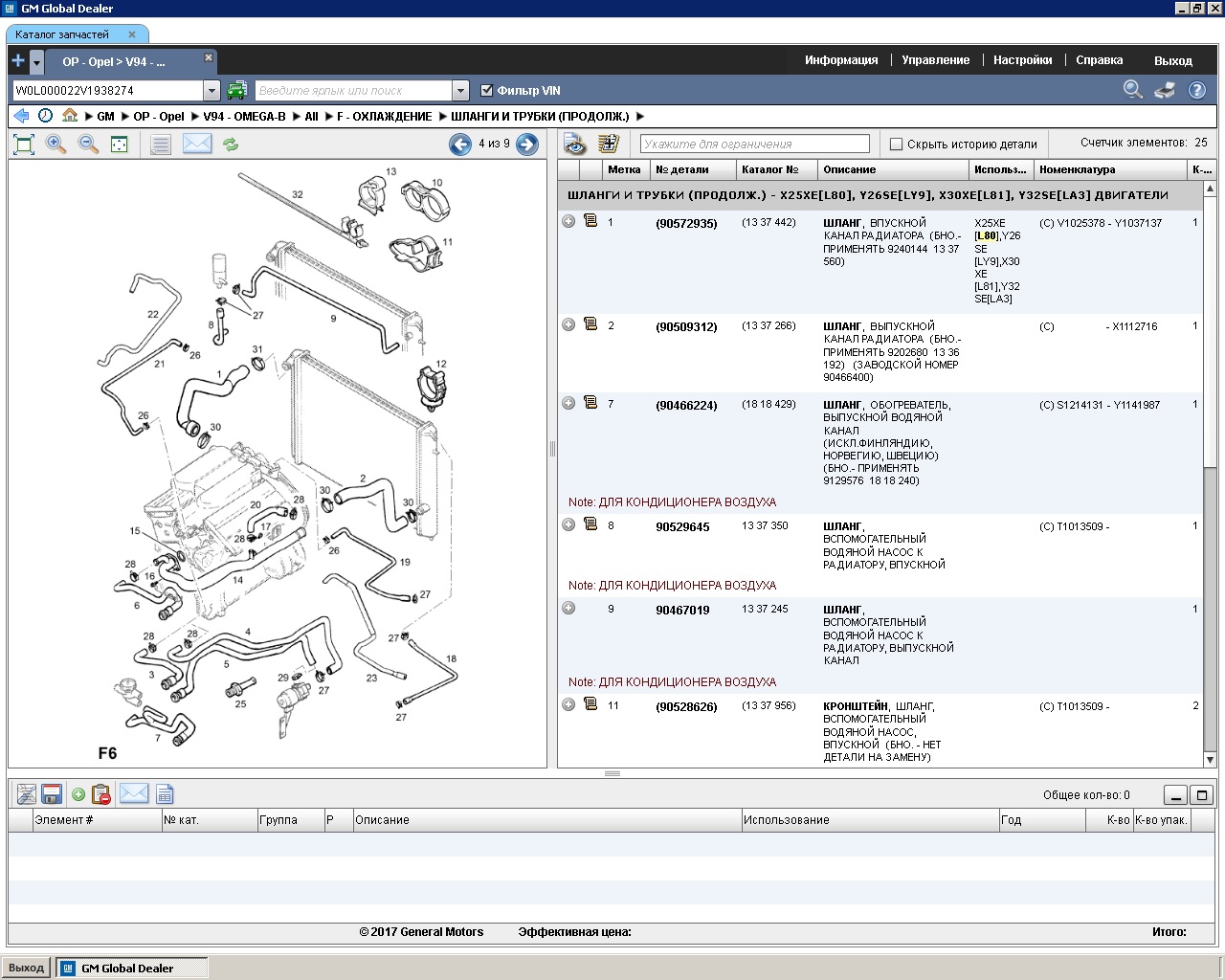The width and height of the screenshot is (1225, 980).
Task: Open the home icon in breadcrumb
Action: [x=70, y=116]
